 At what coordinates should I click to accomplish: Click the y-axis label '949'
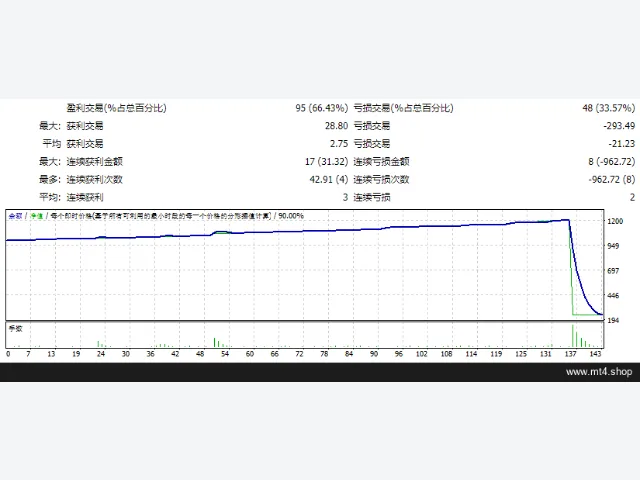pos(613,246)
